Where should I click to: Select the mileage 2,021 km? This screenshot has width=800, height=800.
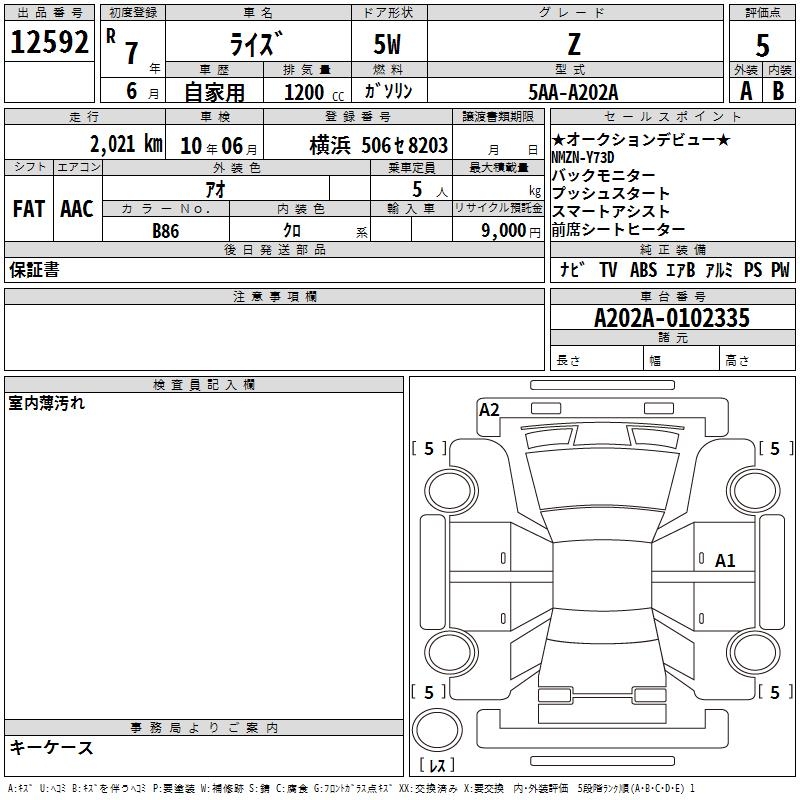[126, 144]
